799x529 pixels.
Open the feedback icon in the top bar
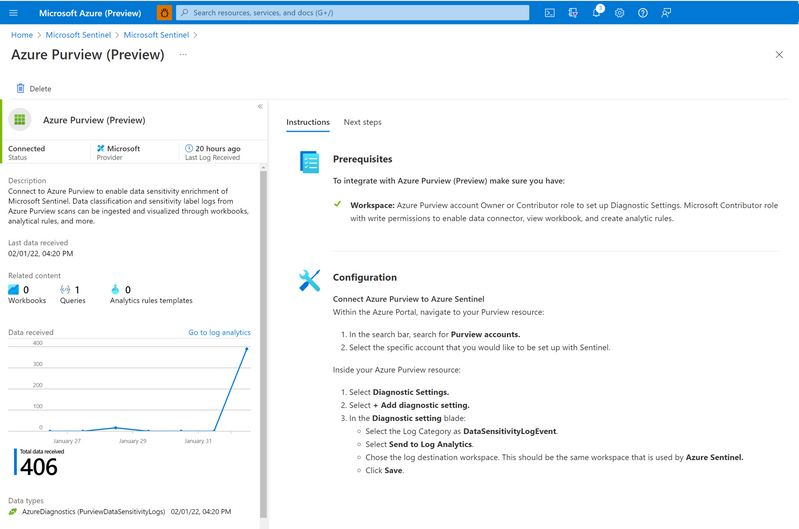tap(666, 13)
